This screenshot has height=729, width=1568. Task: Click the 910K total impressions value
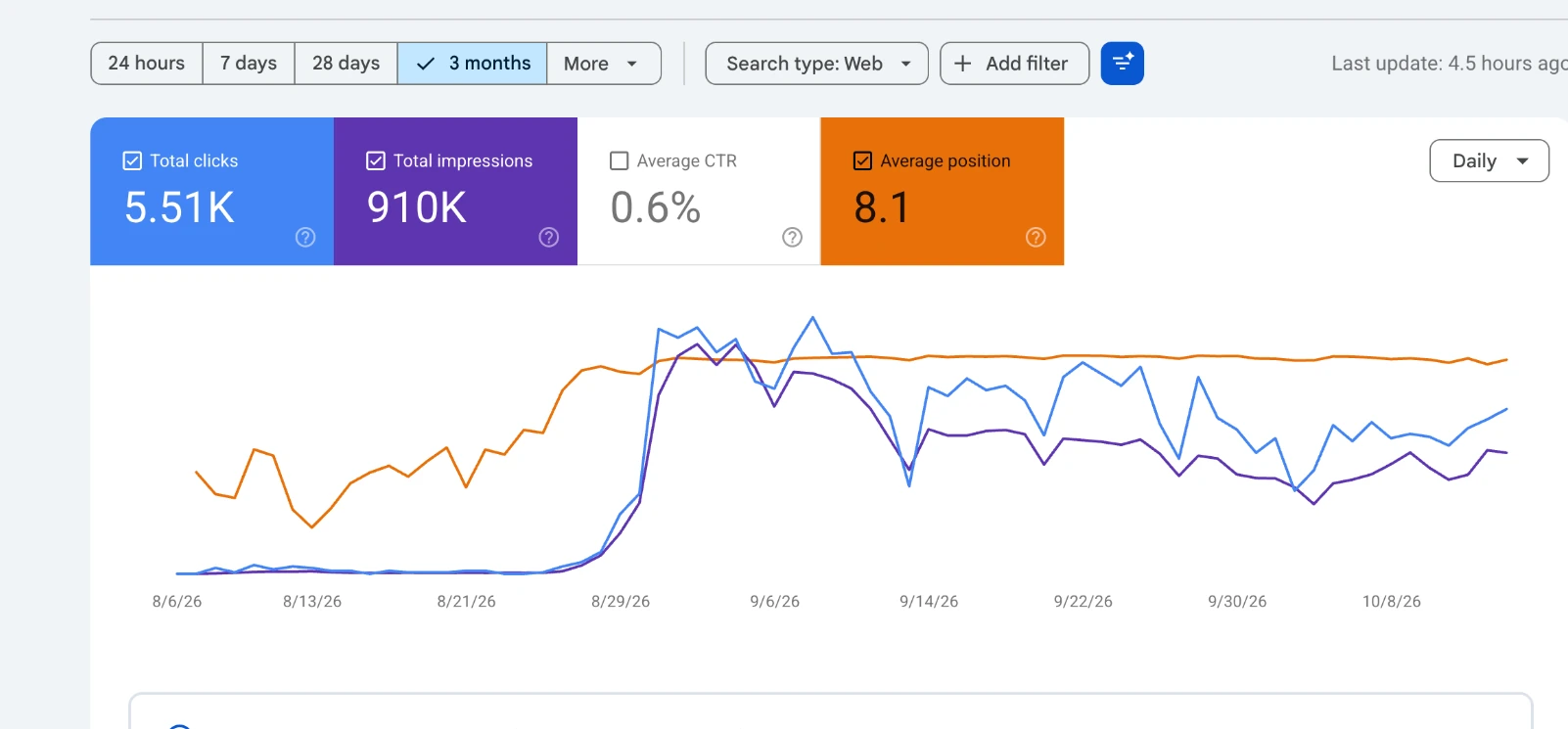click(417, 207)
